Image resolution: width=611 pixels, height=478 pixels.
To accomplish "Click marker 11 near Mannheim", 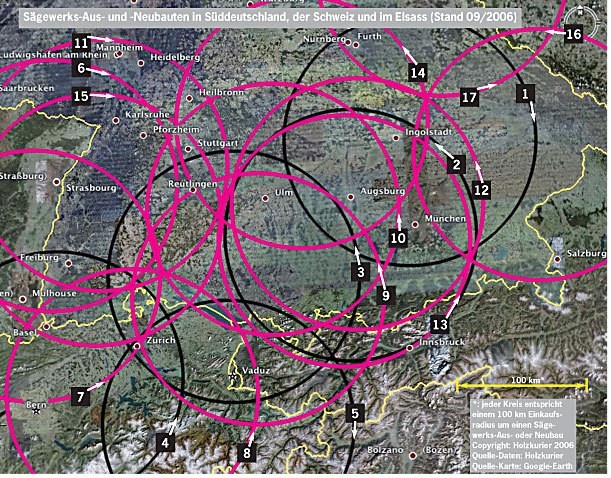I will (x=81, y=42).
